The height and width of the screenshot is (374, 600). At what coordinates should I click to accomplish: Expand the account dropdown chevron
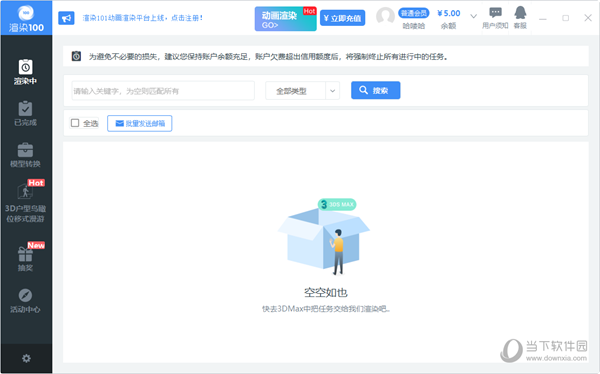click(x=473, y=16)
